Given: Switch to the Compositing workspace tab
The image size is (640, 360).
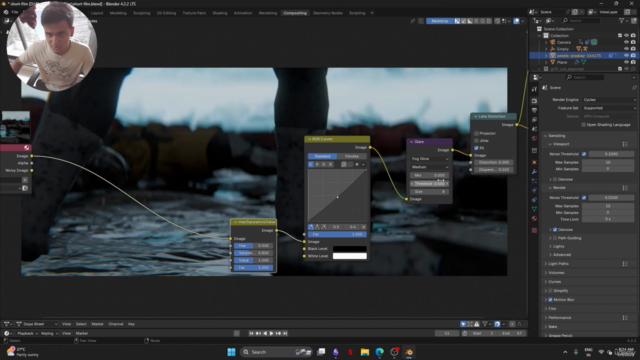Looking at the screenshot, I should tap(295, 13).
